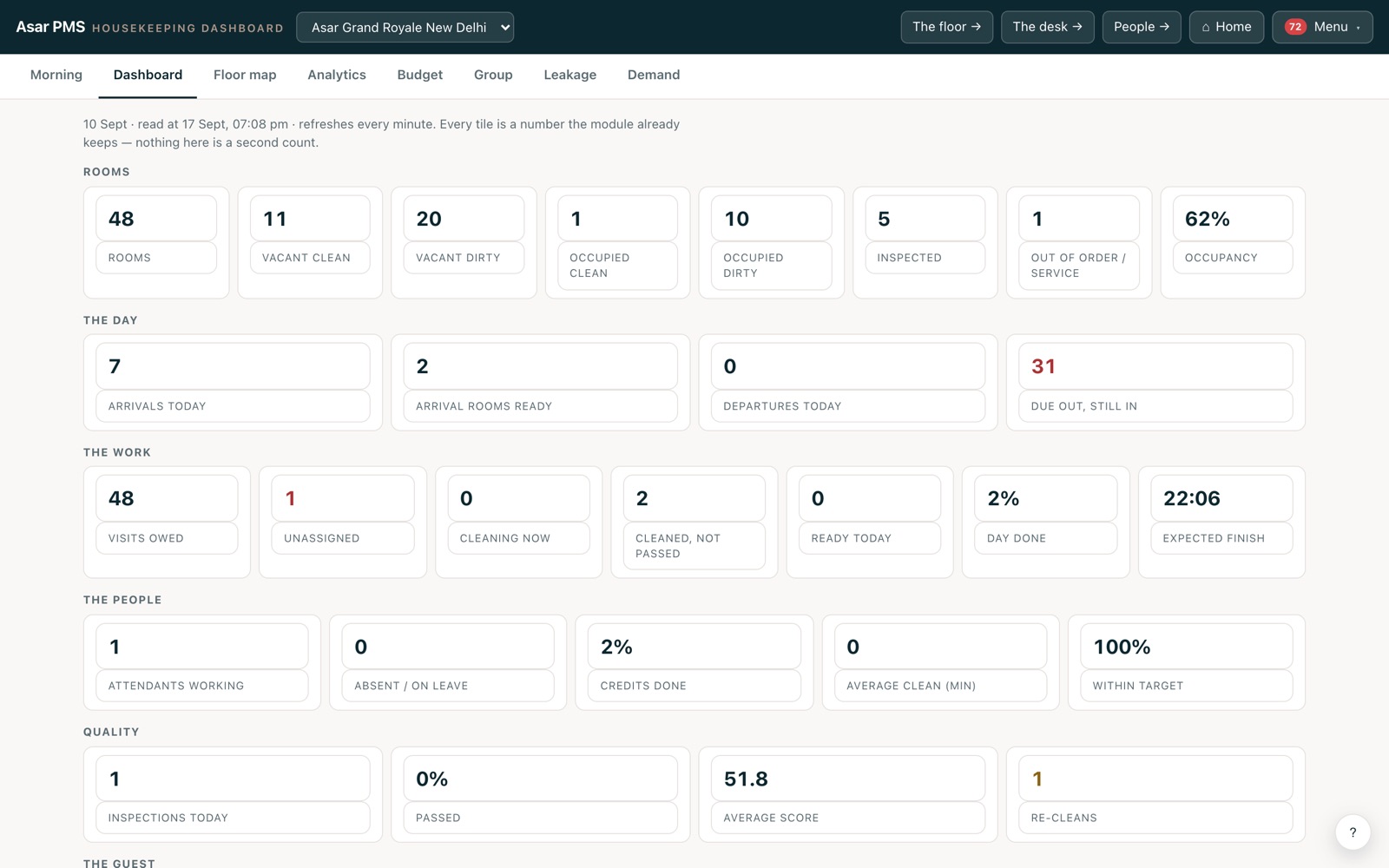Go to The desk
This screenshot has height=868, width=1389.
click(x=1047, y=27)
